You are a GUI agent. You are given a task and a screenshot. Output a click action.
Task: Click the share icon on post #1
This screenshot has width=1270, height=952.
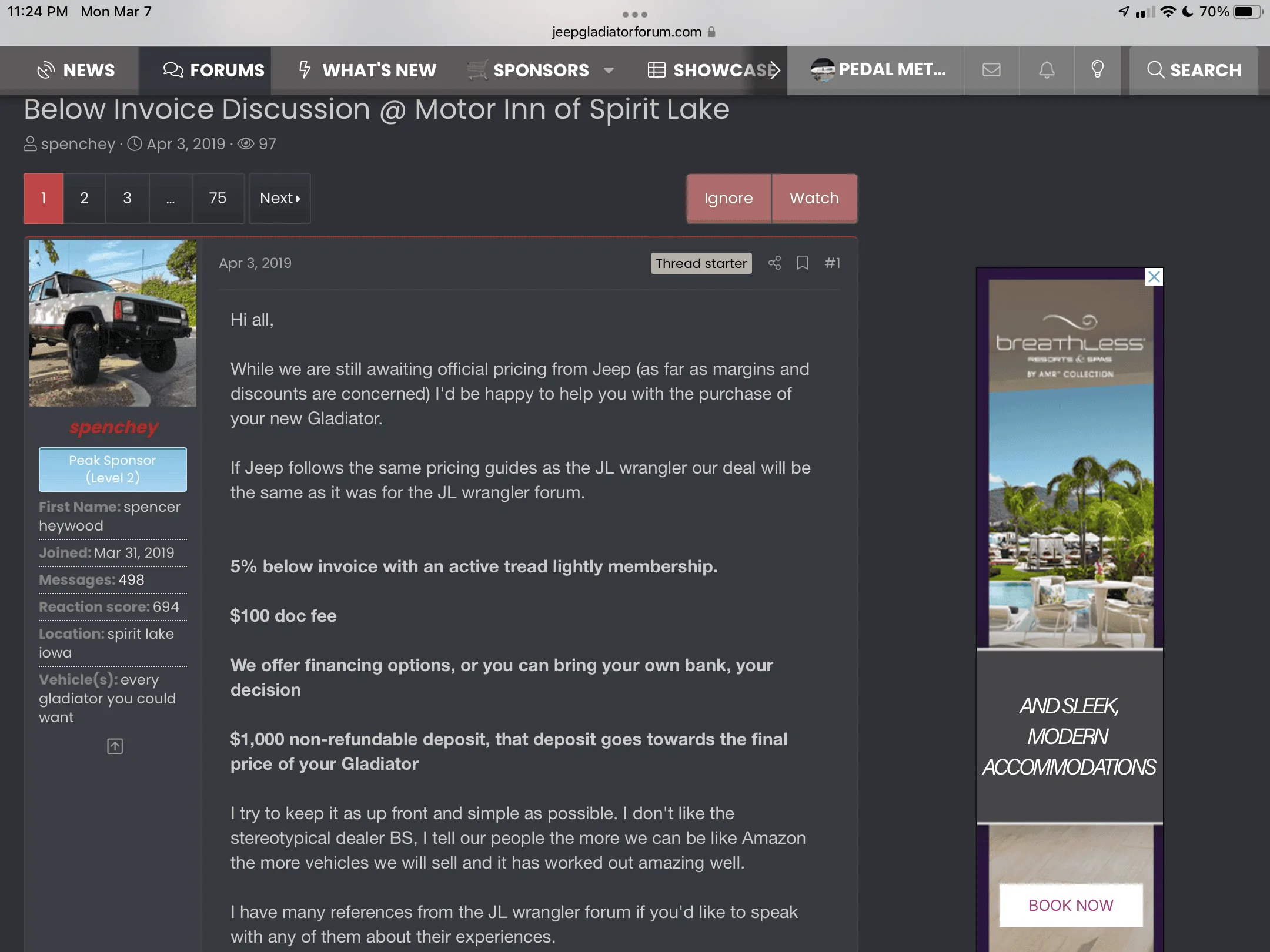[774, 263]
